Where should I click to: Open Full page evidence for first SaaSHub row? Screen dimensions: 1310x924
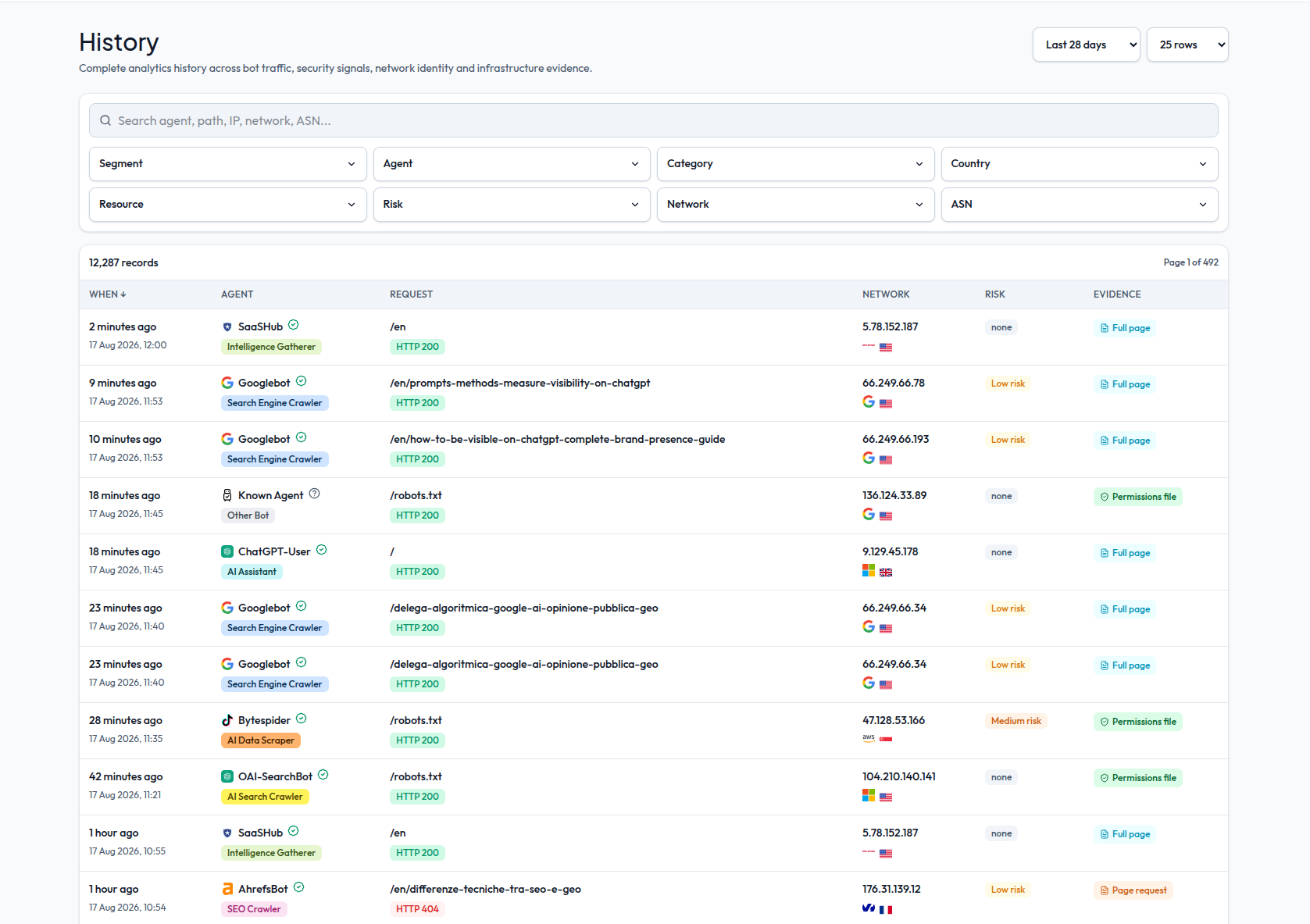pos(1125,328)
